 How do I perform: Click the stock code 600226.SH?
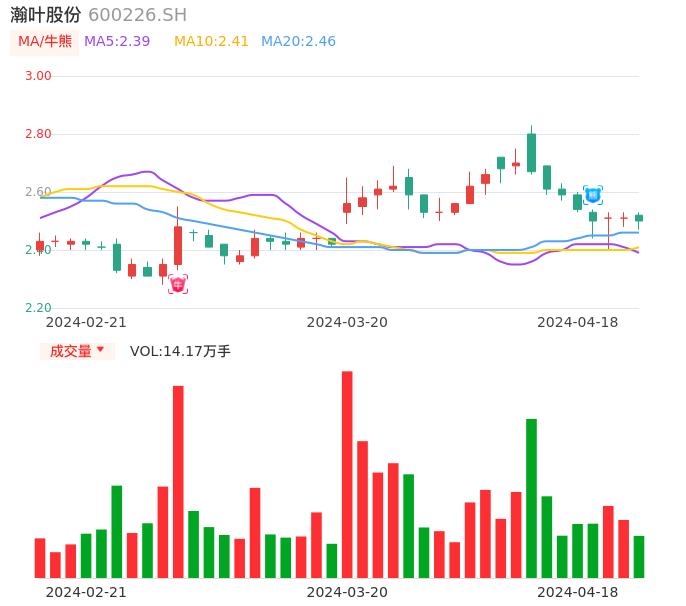(x=137, y=15)
